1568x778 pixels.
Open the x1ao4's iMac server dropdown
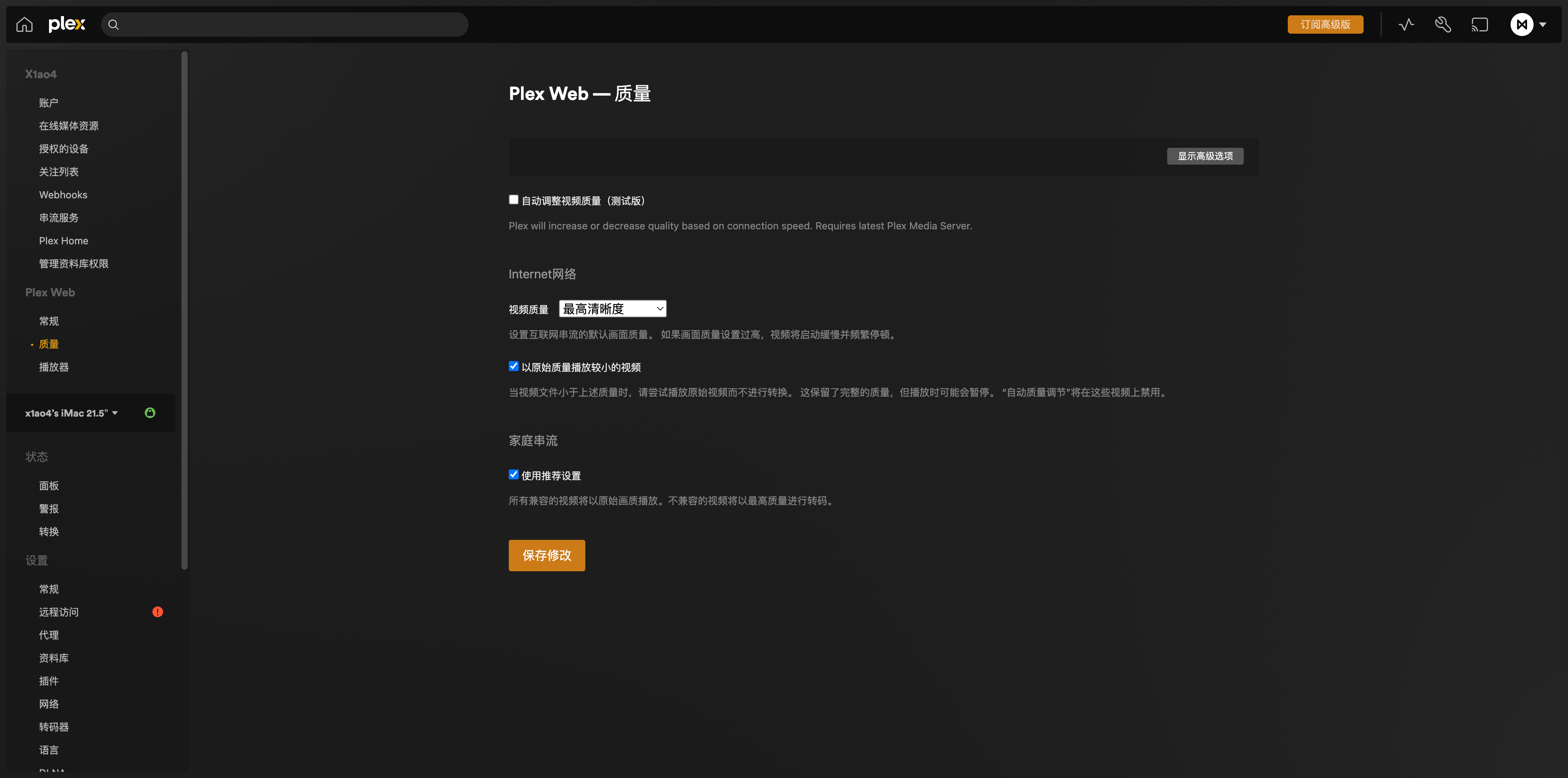[71, 414]
